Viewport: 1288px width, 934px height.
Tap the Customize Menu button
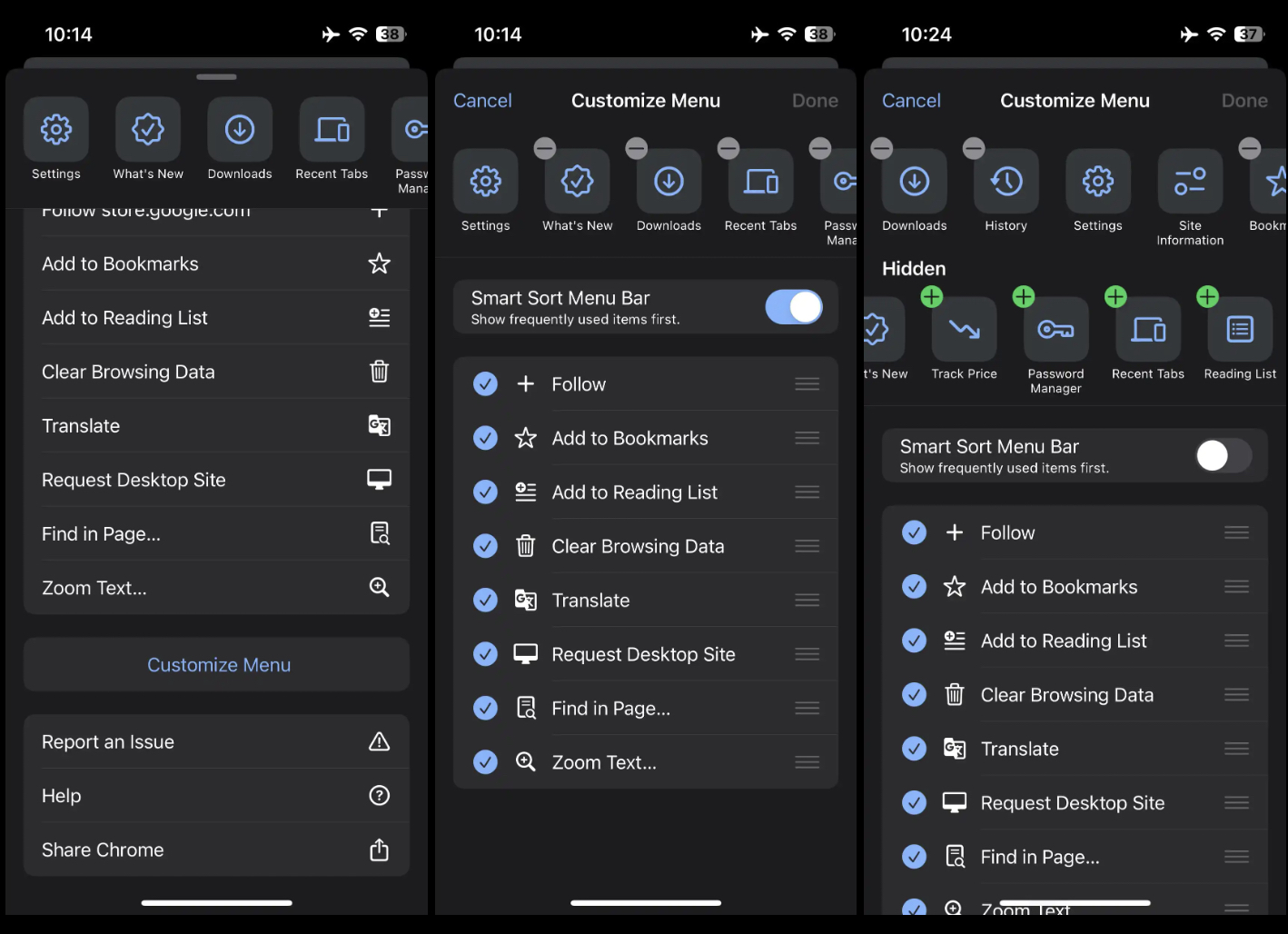pos(216,664)
